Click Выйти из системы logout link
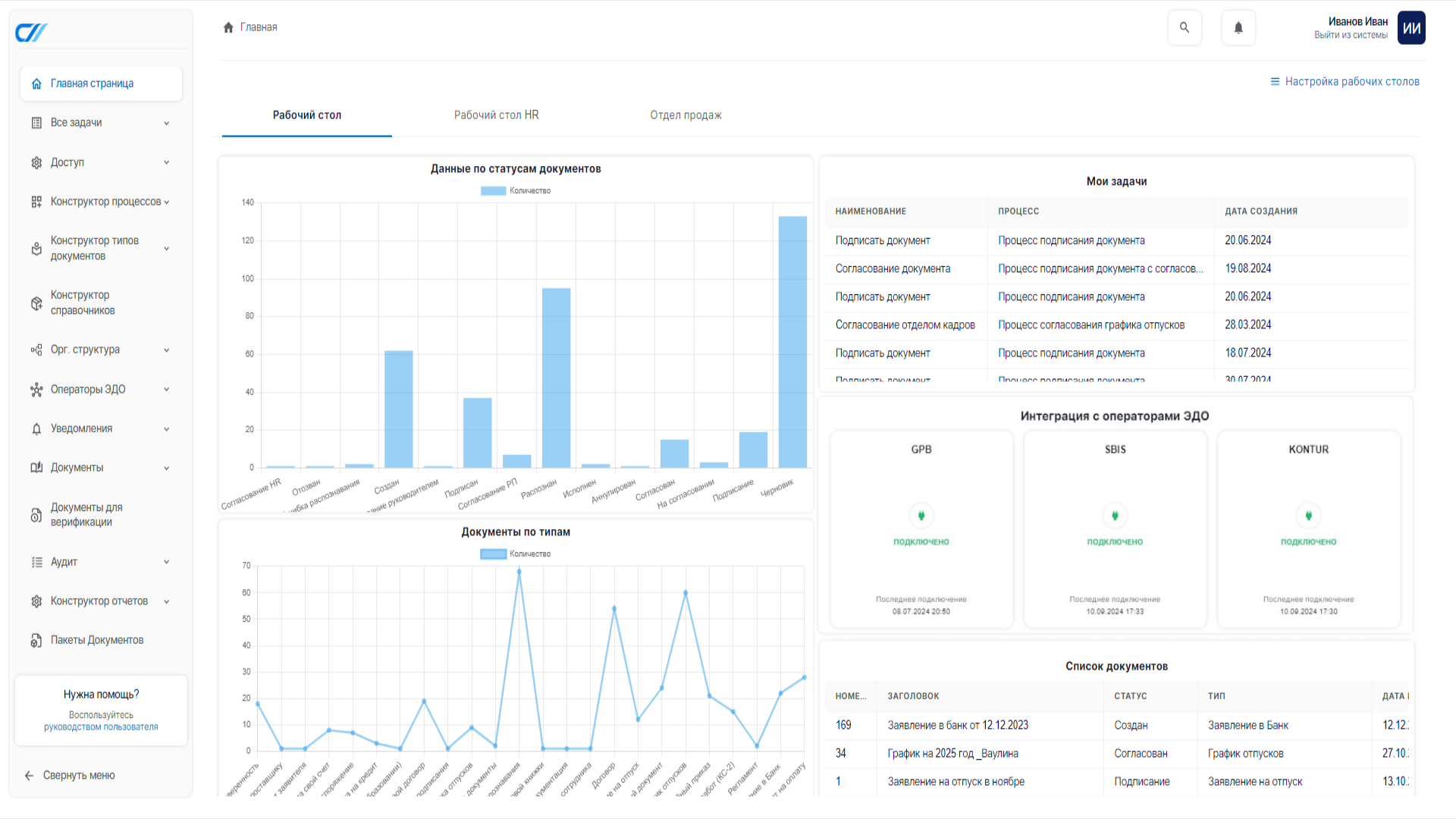1456x819 pixels. coord(1351,36)
